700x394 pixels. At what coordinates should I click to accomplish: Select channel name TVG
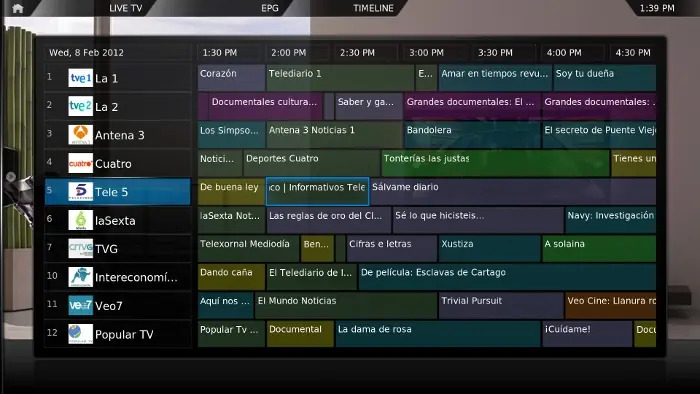[106, 249]
